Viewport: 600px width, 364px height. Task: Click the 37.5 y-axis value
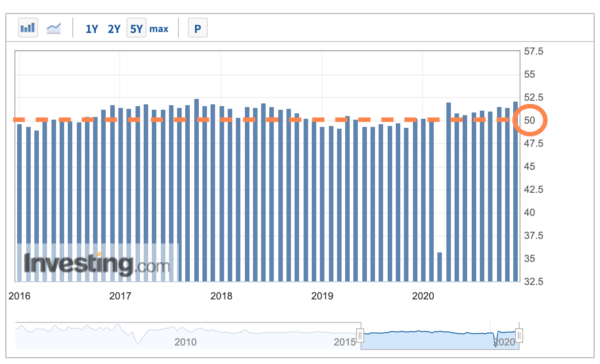pos(533,235)
